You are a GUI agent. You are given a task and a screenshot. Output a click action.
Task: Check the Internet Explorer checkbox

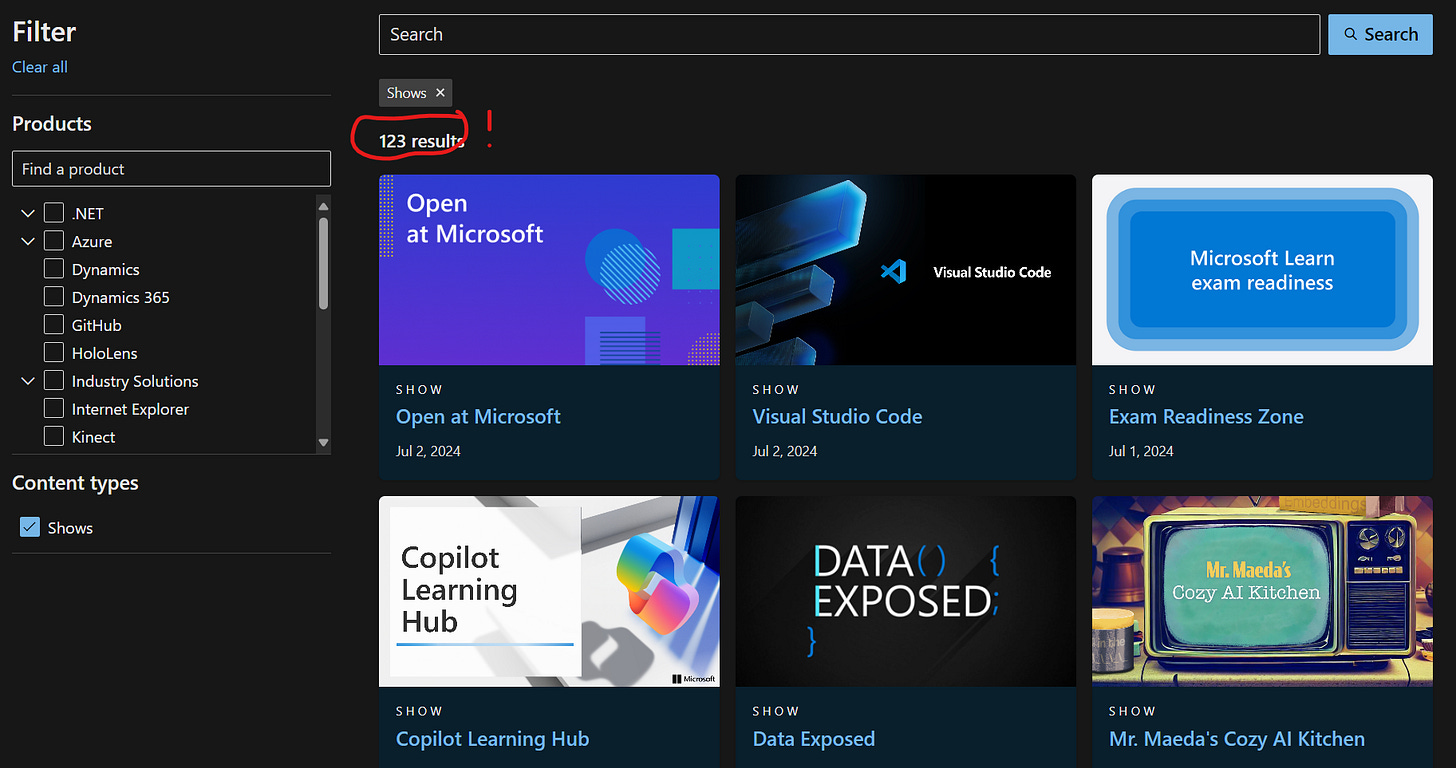coord(54,409)
